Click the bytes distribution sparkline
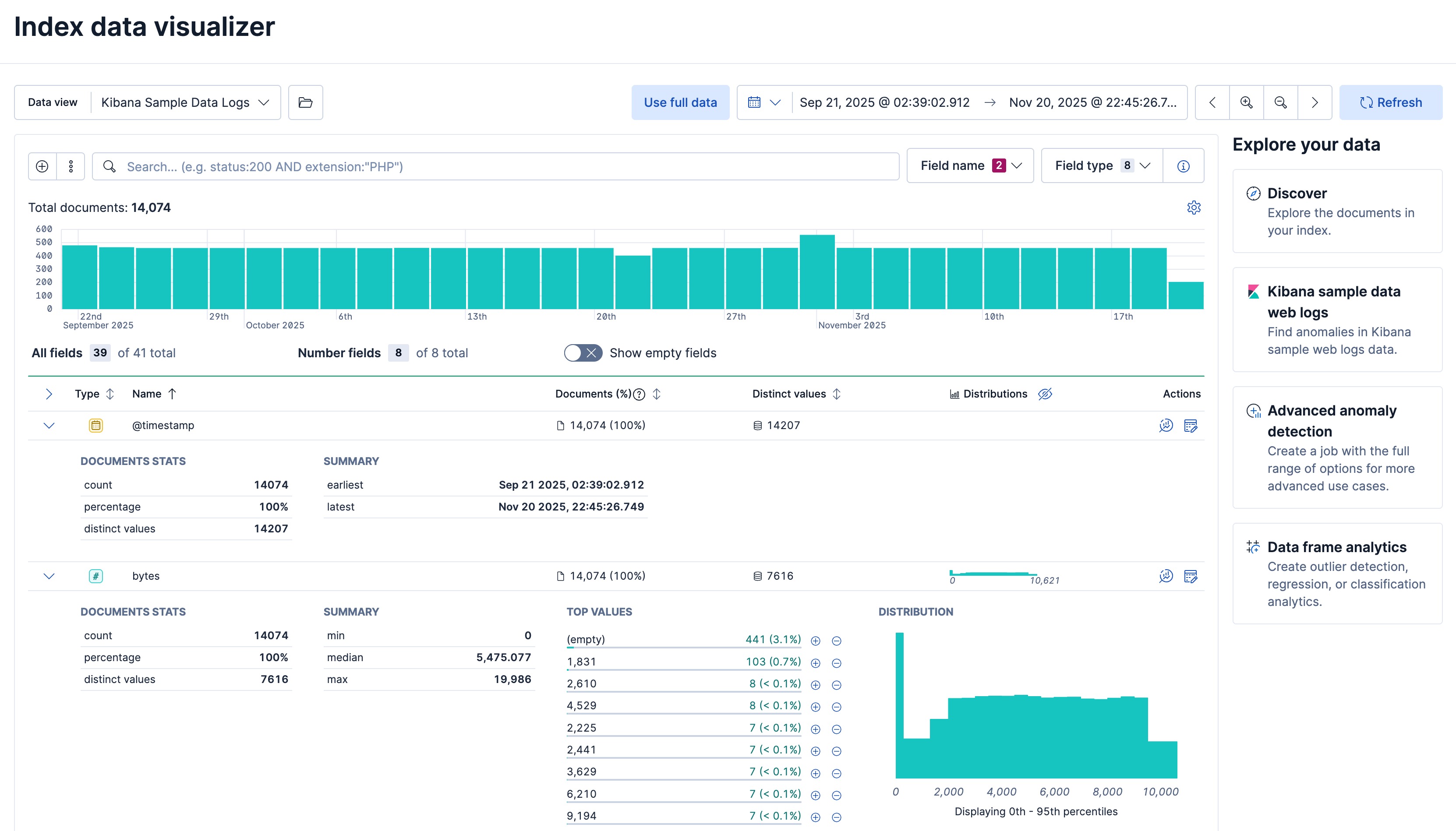 (993, 574)
